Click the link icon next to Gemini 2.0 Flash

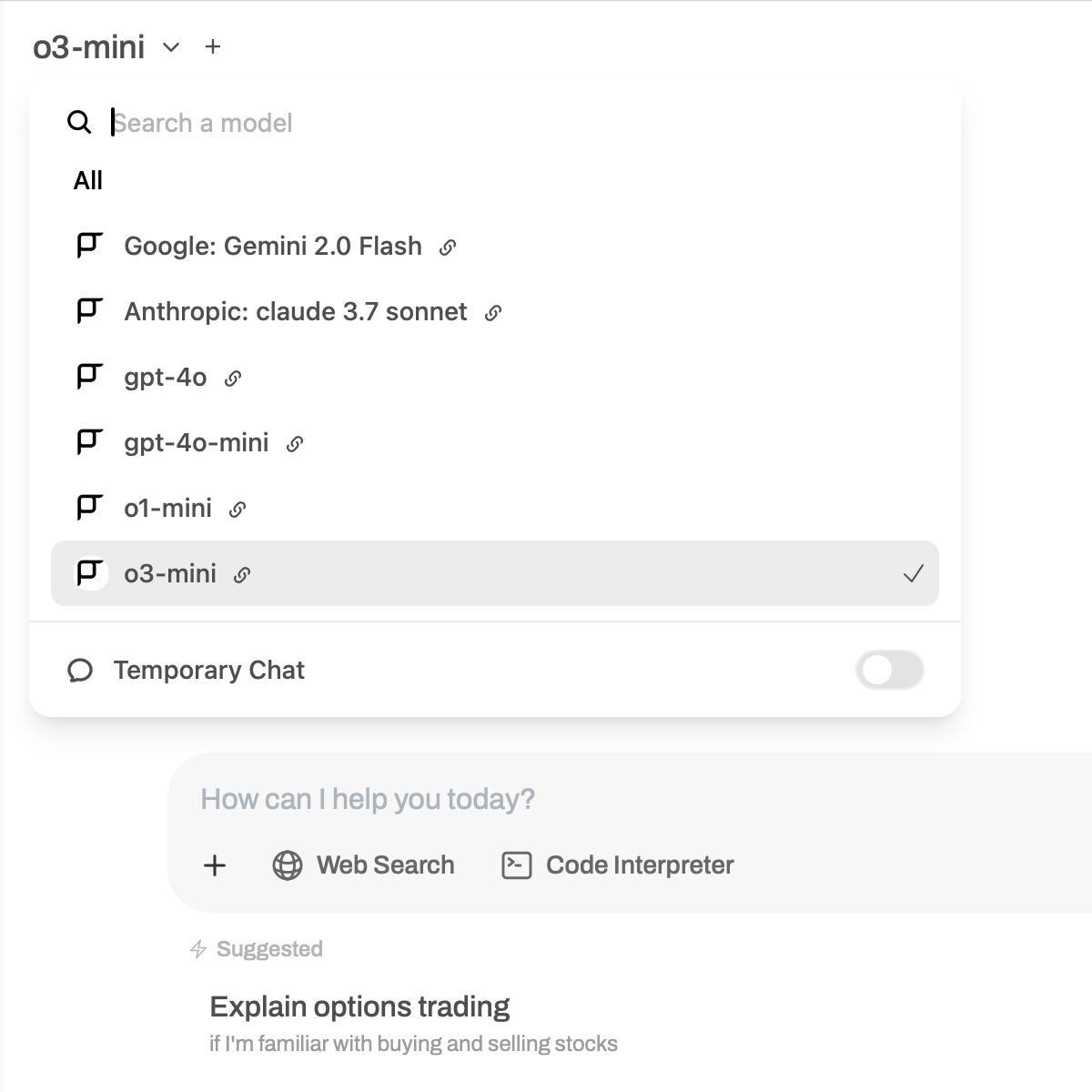tap(448, 248)
